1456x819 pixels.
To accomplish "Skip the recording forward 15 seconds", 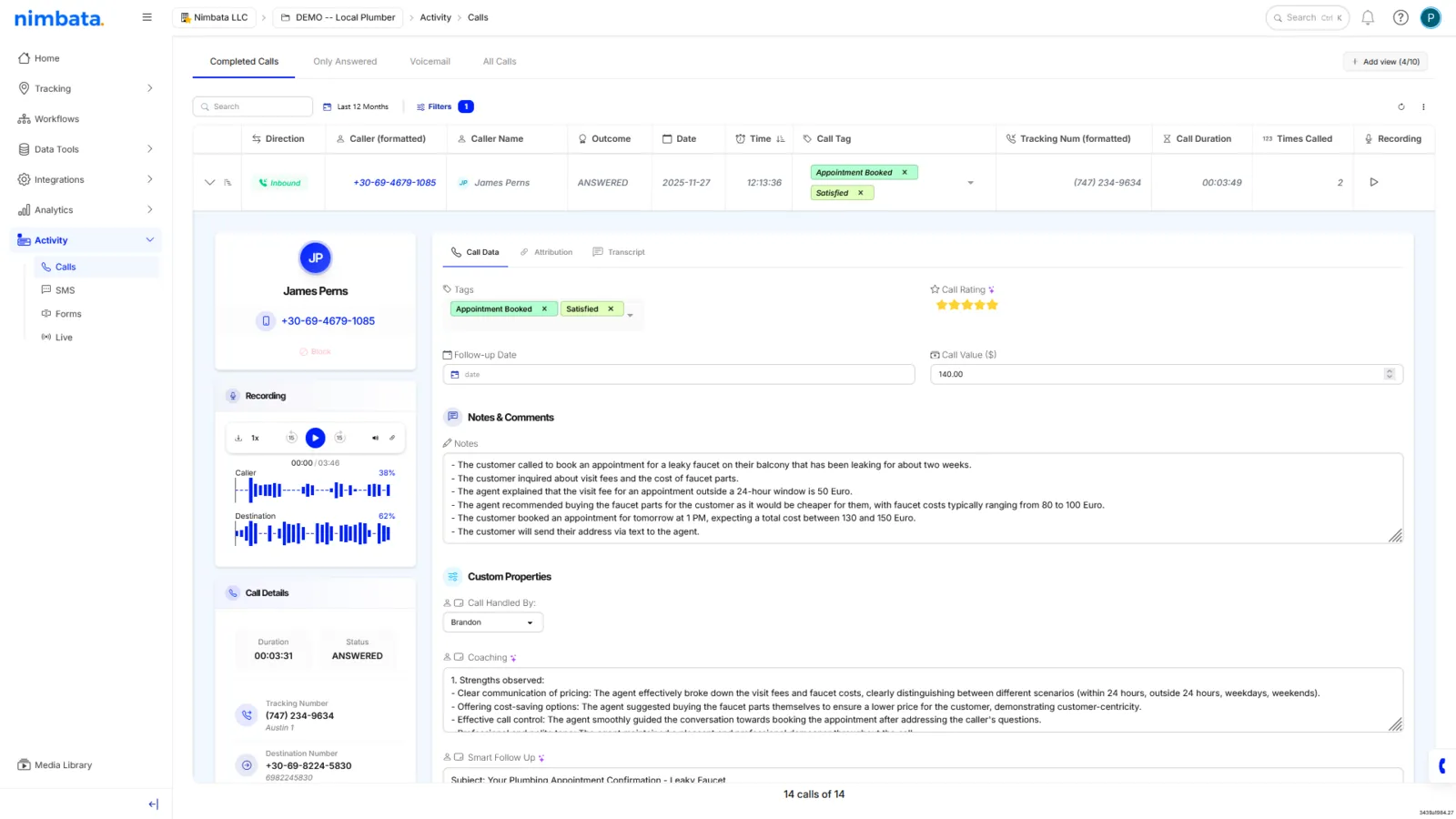I will click(x=339, y=438).
